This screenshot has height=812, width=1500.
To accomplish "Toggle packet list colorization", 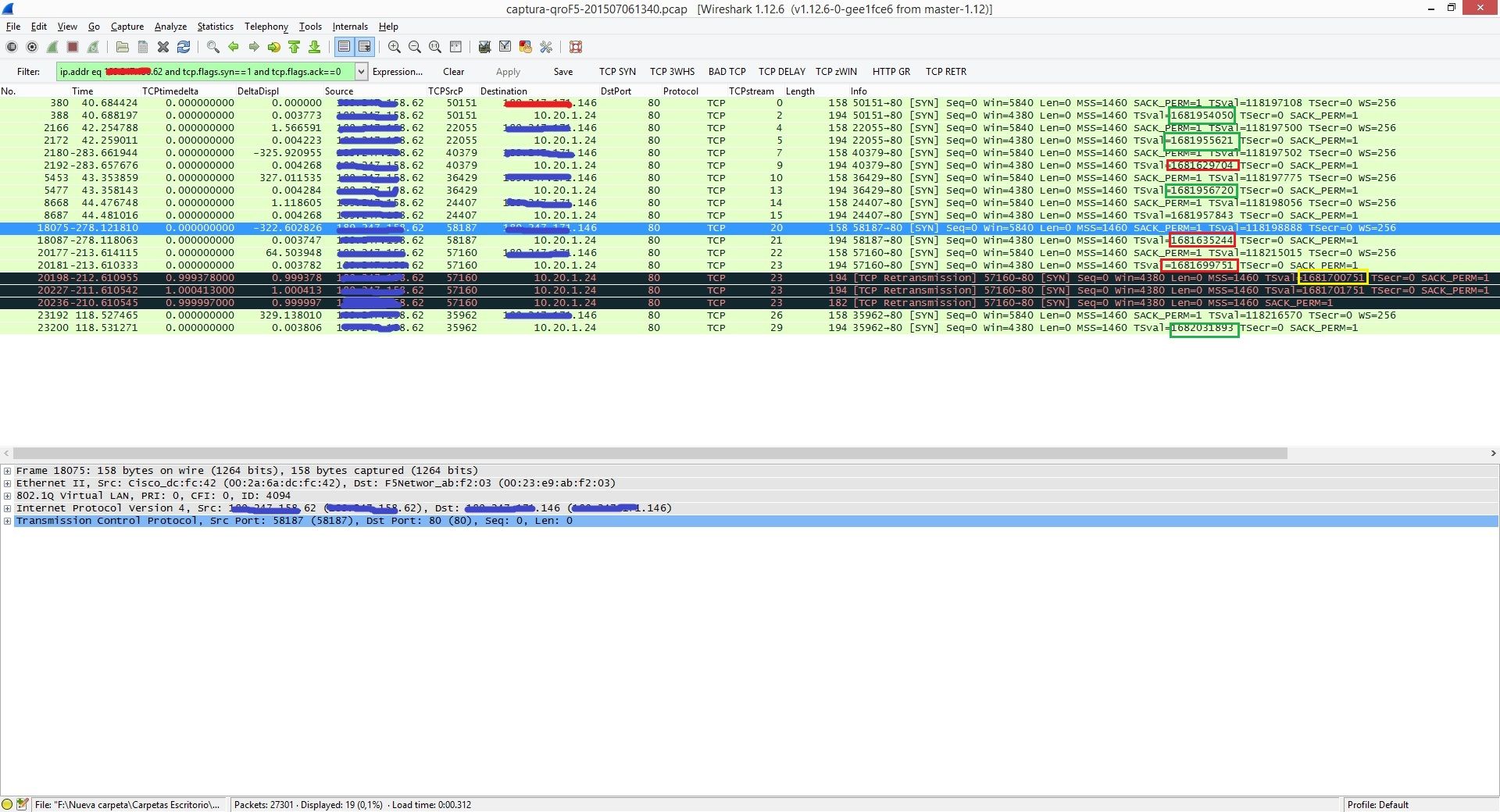I will [344, 47].
